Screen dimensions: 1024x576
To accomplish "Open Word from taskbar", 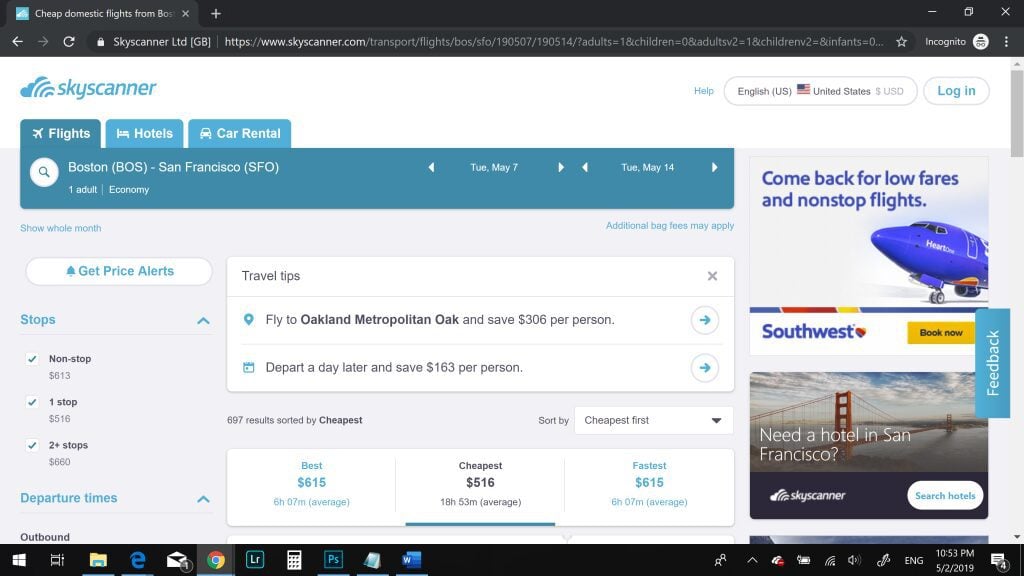I will (411, 560).
